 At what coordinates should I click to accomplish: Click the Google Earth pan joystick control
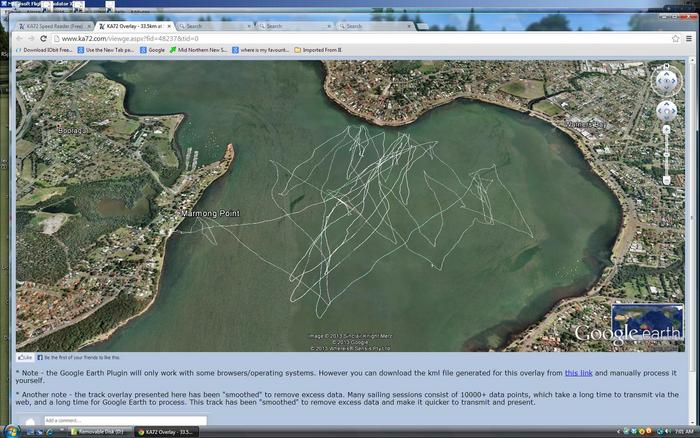(x=666, y=112)
